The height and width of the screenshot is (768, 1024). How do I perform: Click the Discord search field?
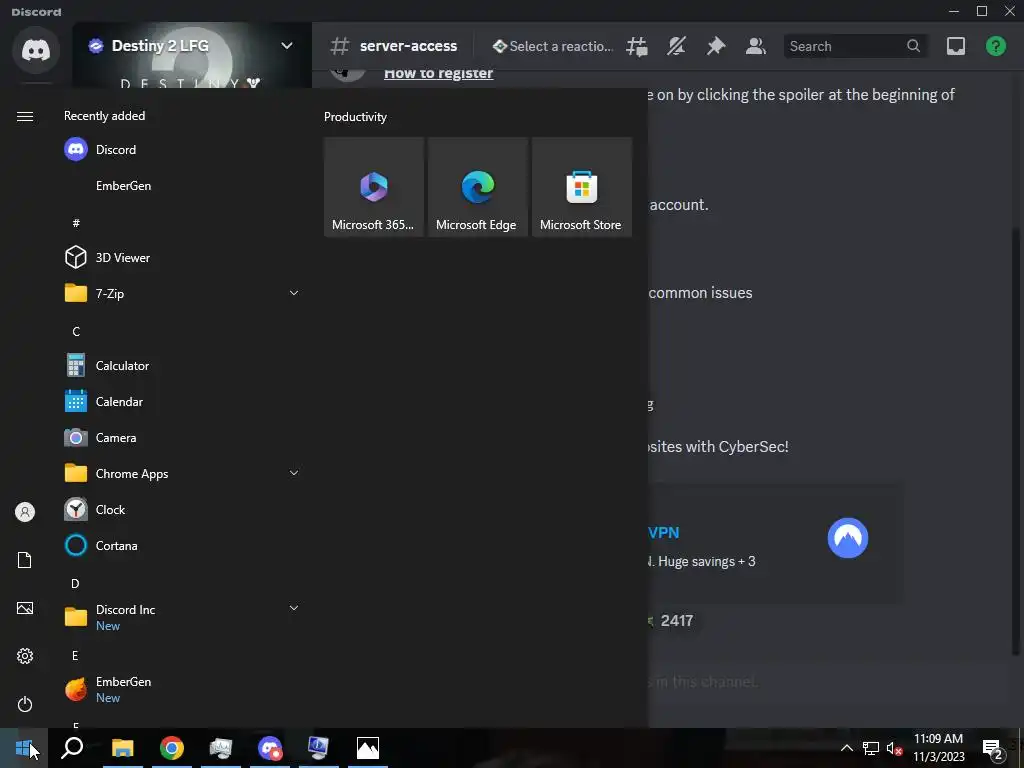(x=855, y=46)
